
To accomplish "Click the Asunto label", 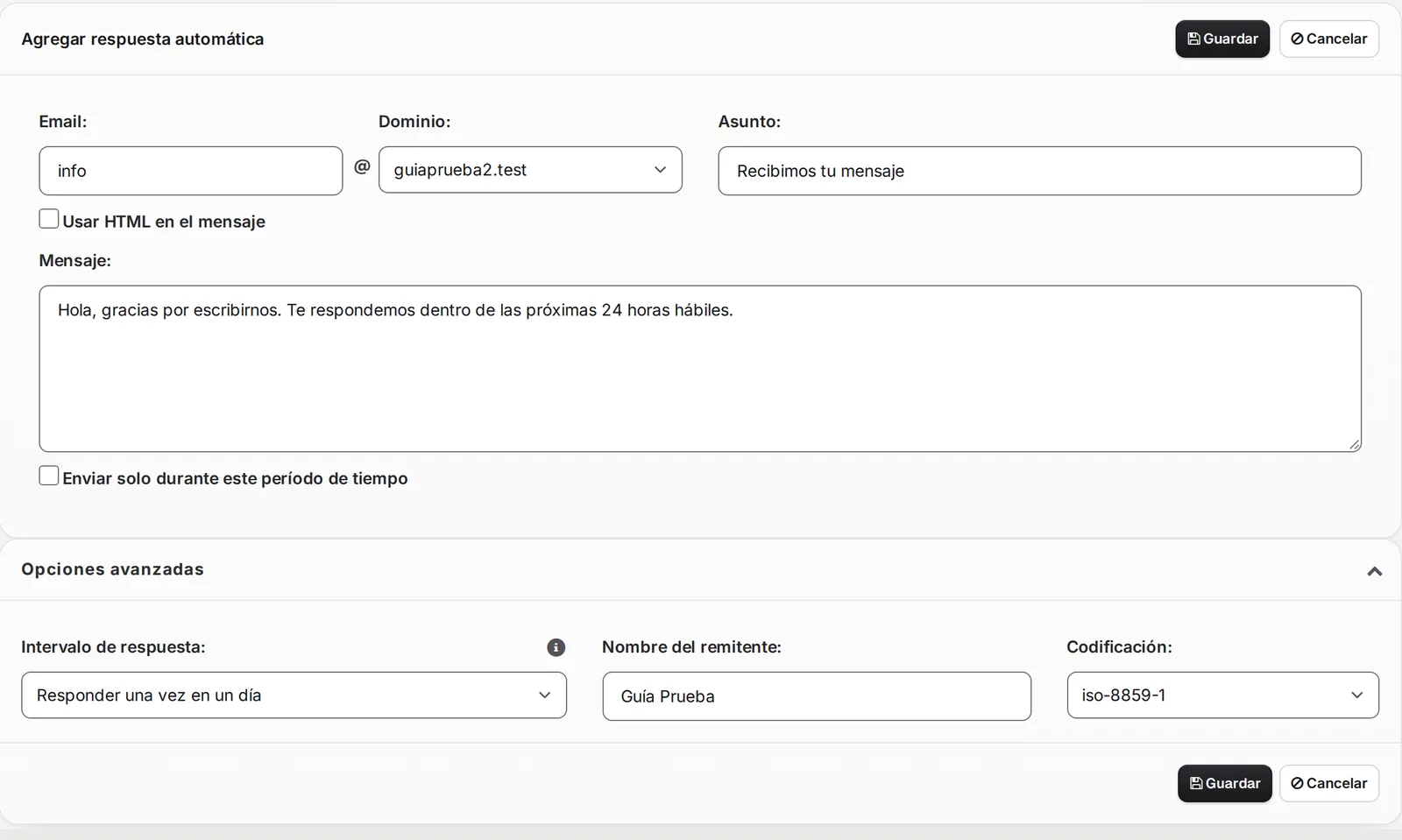I will tap(749, 122).
